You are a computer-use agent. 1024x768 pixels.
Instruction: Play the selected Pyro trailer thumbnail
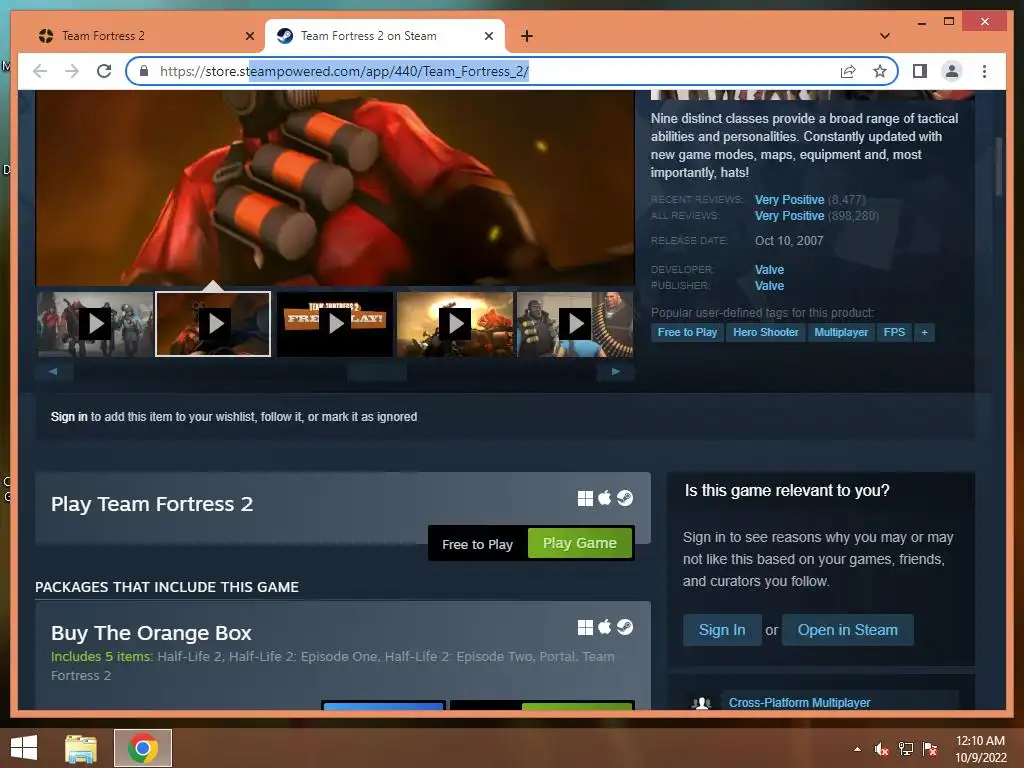(213, 324)
